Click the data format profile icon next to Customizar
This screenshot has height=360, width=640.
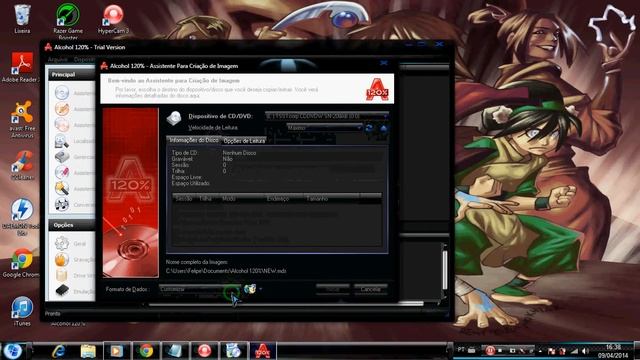(249, 289)
